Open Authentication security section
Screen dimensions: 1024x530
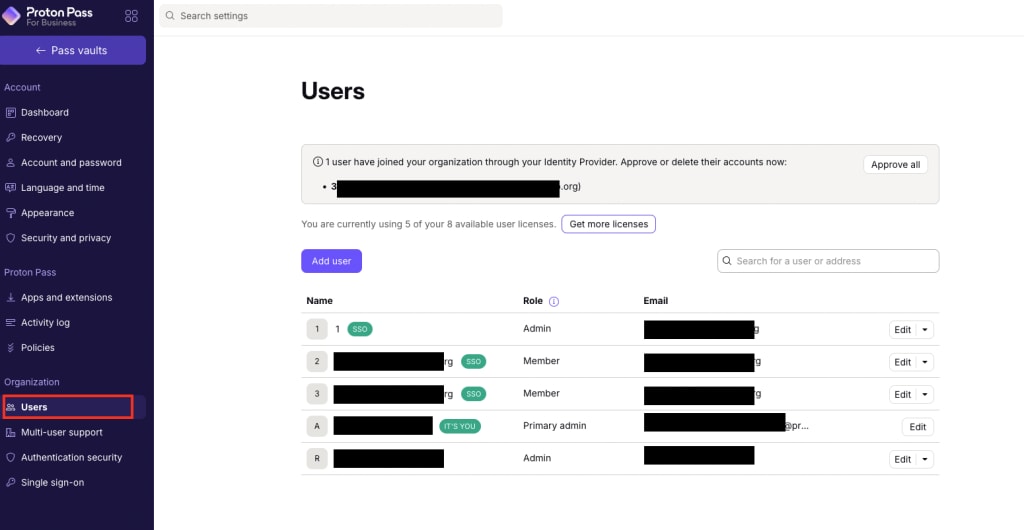pos(71,458)
